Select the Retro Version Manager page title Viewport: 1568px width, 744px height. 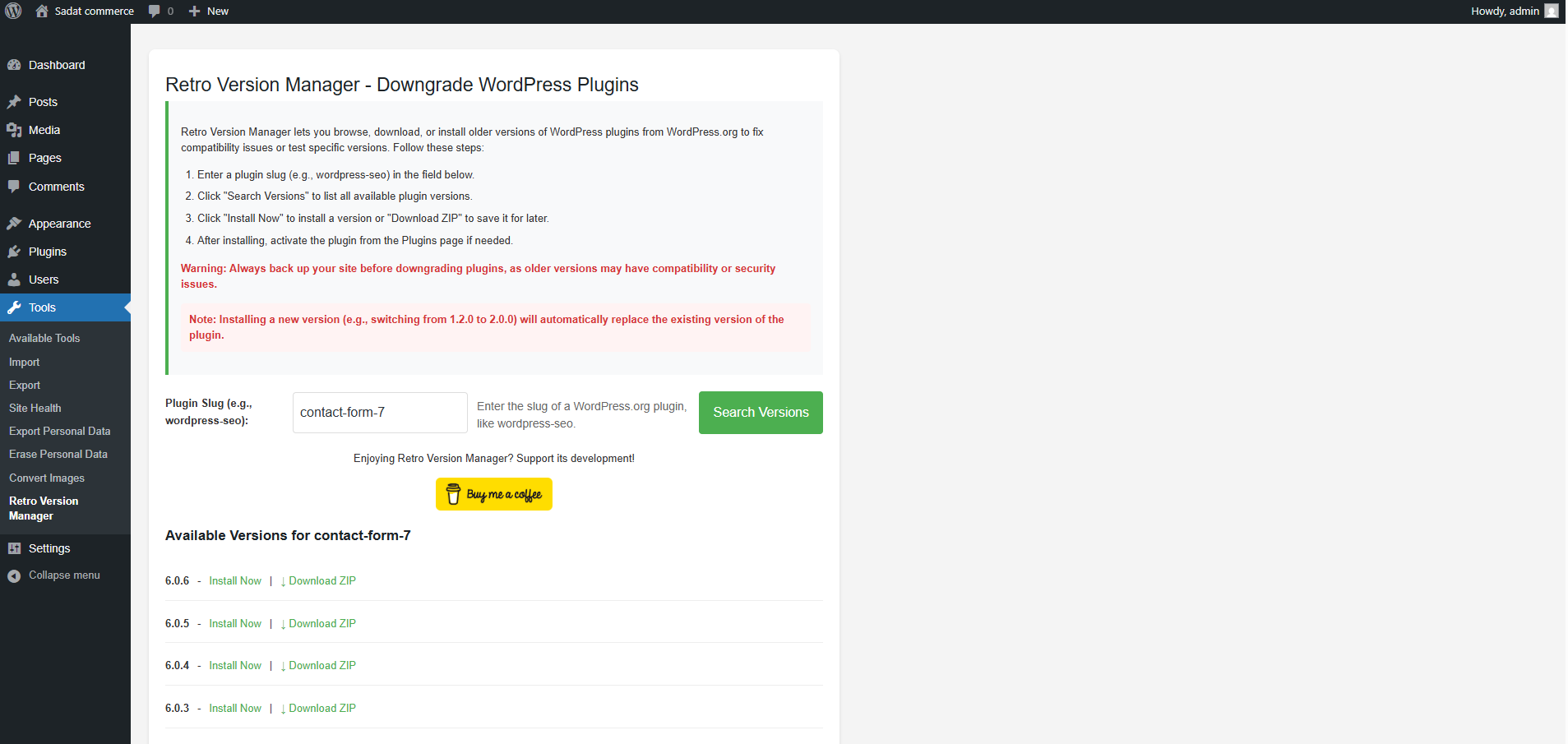[x=402, y=85]
